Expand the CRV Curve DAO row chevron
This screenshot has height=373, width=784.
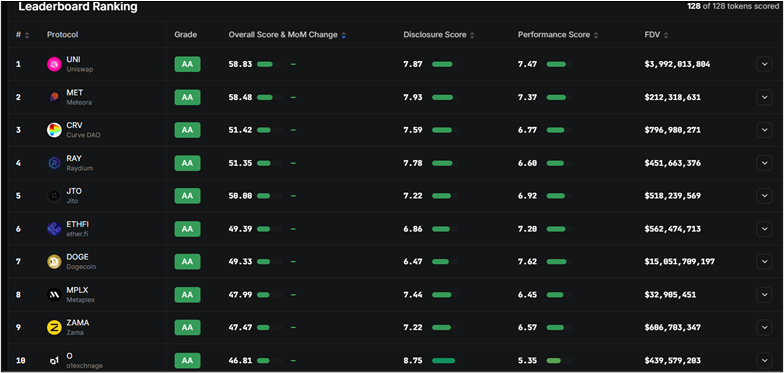[x=764, y=130]
